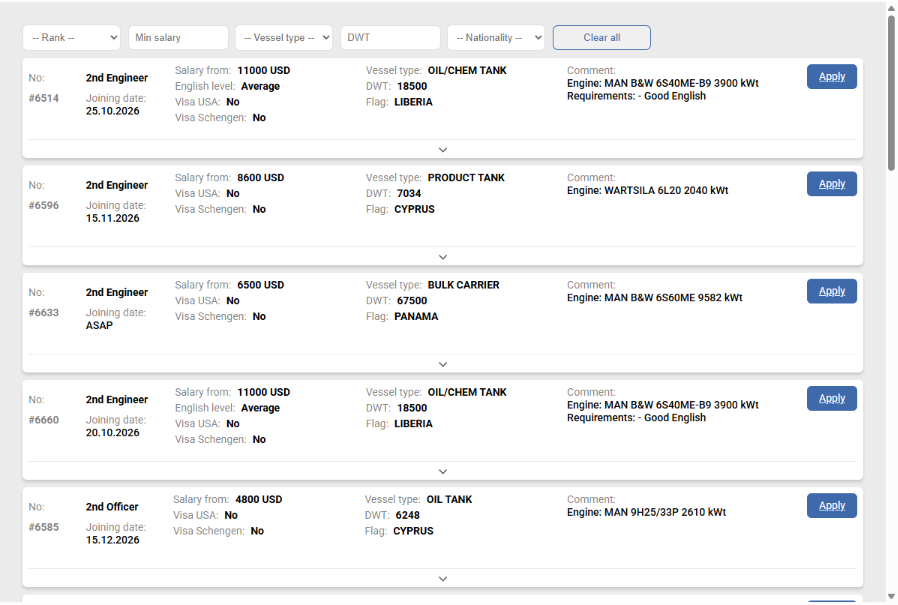Click joining date 15.11.2026

(113, 218)
